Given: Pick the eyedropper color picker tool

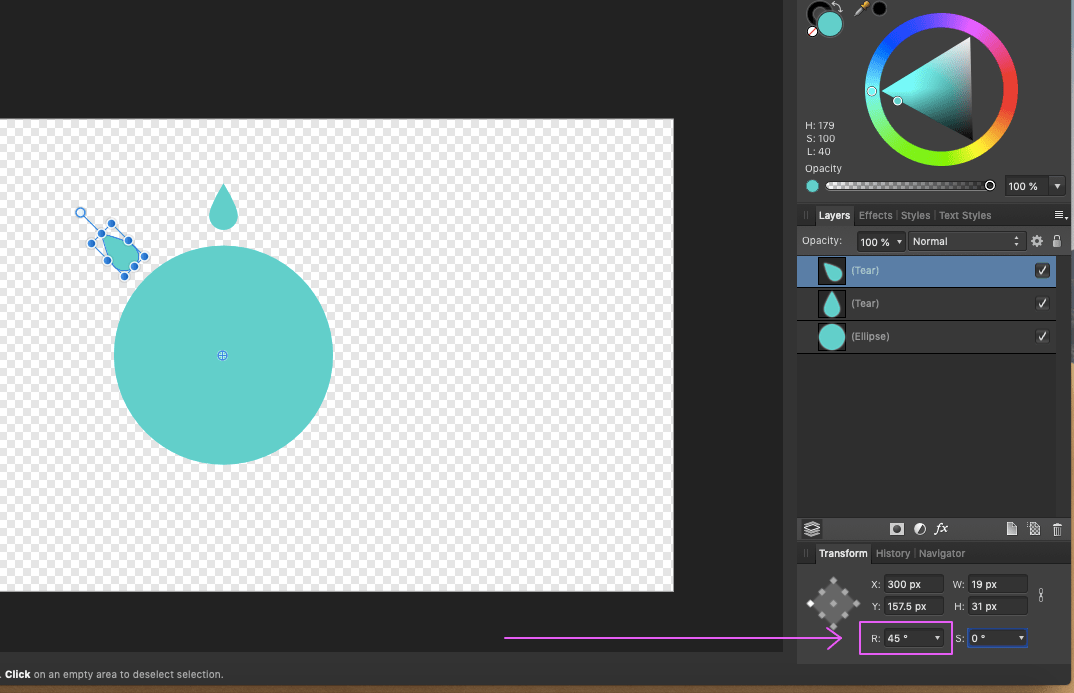Looking at the screenshot, I should [859, 9].
